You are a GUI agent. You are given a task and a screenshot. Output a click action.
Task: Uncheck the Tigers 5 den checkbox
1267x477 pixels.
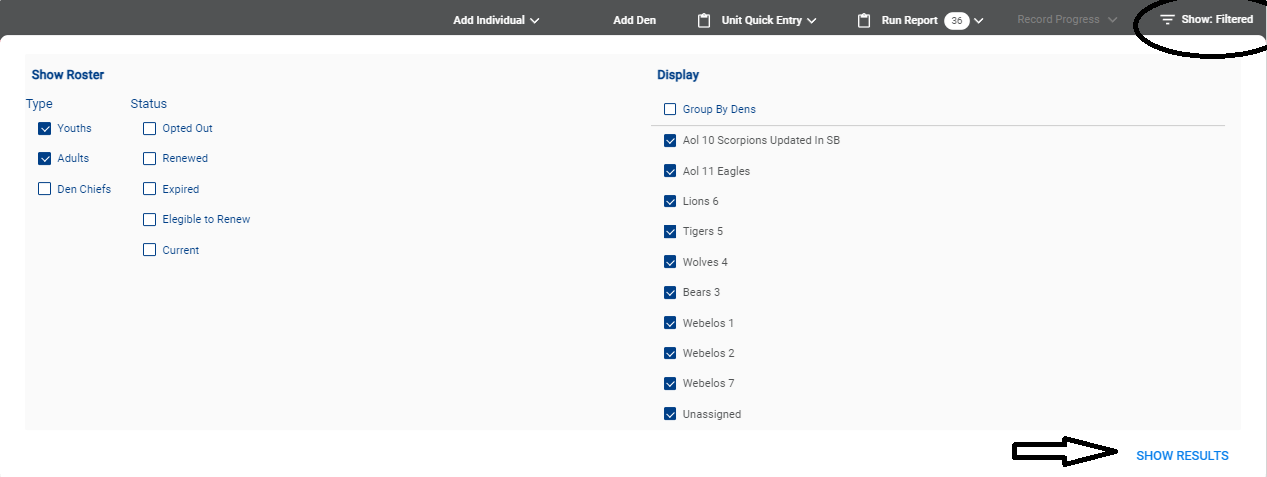[670, 231]
